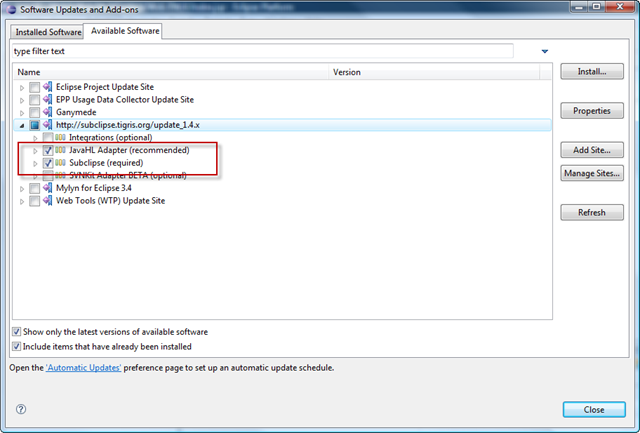Toggle the subclipse.tigris.org site checkbox
This screenshot has height=433, width=640.
(x=35, y=125)
